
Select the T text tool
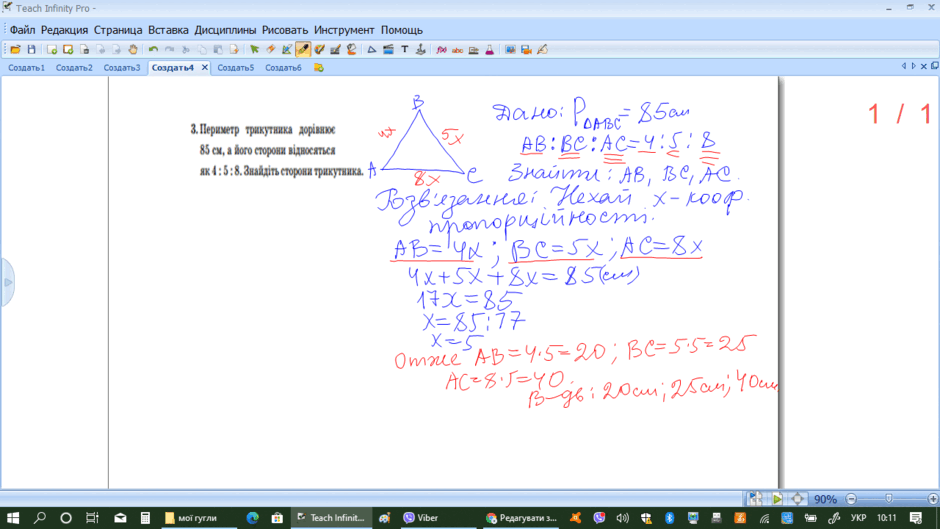pos(405,50)
